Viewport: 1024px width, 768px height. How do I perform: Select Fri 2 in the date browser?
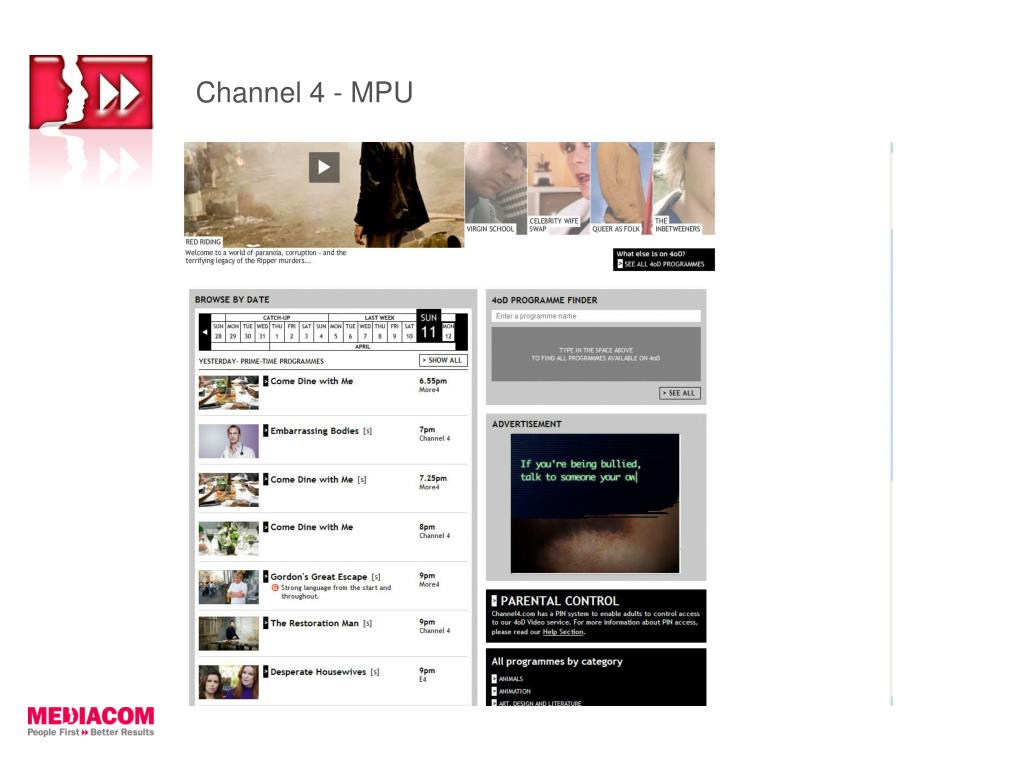tap(291, 331)
